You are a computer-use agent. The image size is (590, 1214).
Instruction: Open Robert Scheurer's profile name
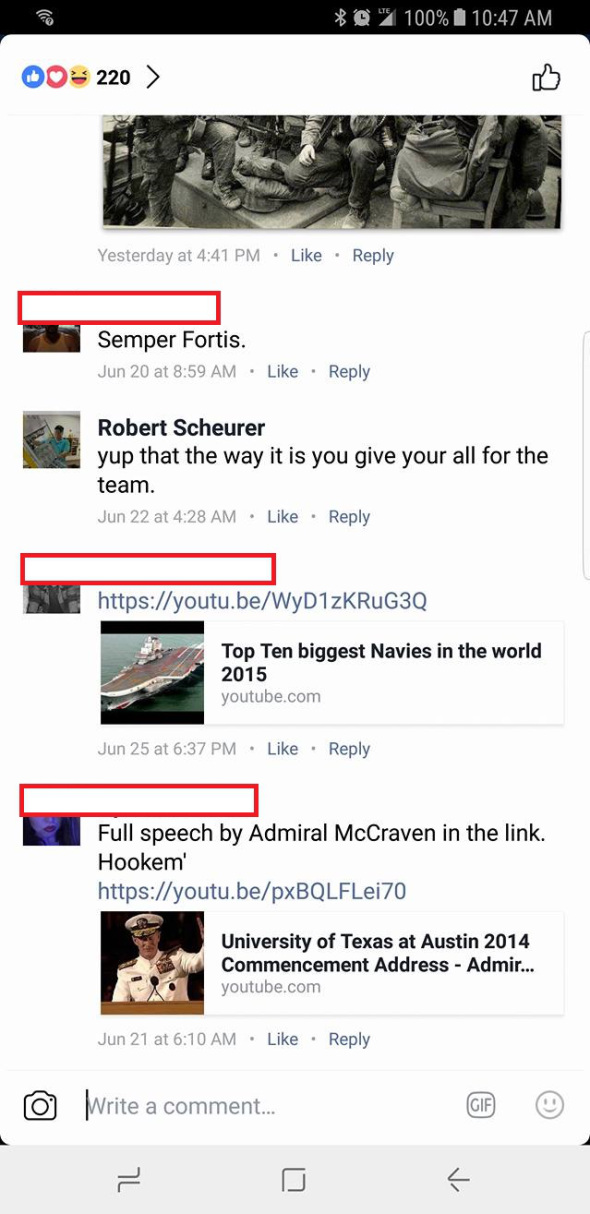(x=181, y=428)
